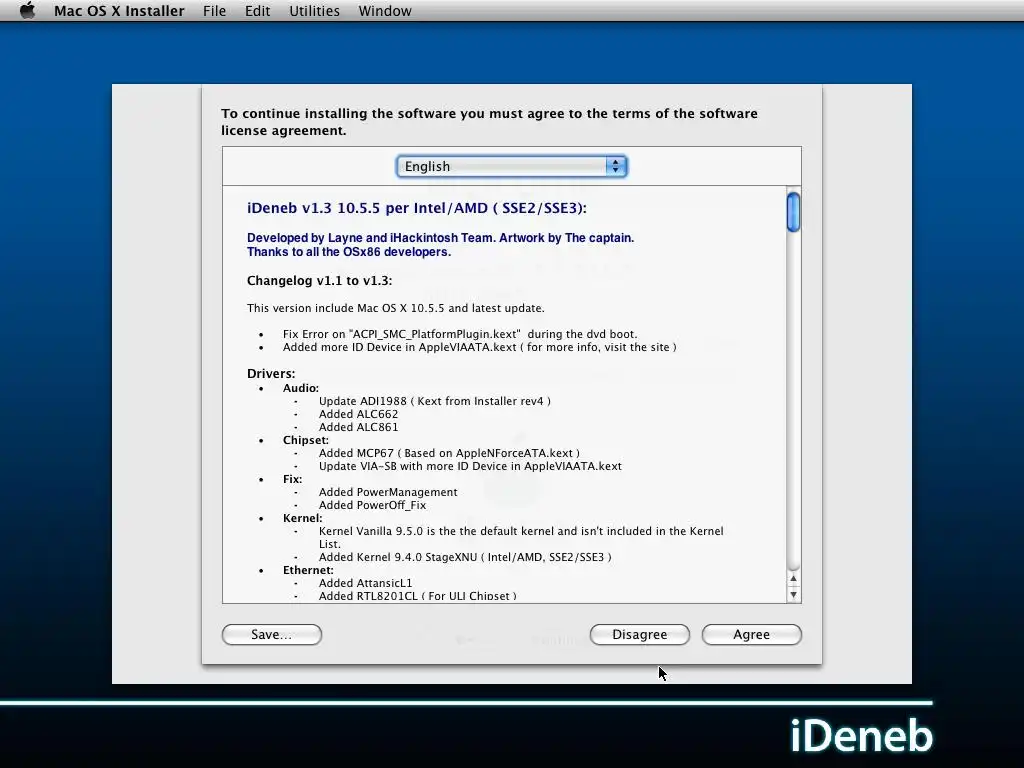The image size is (1024, 768).
Task: Open the Utilities menu
Action: click(x=314, y=11)
